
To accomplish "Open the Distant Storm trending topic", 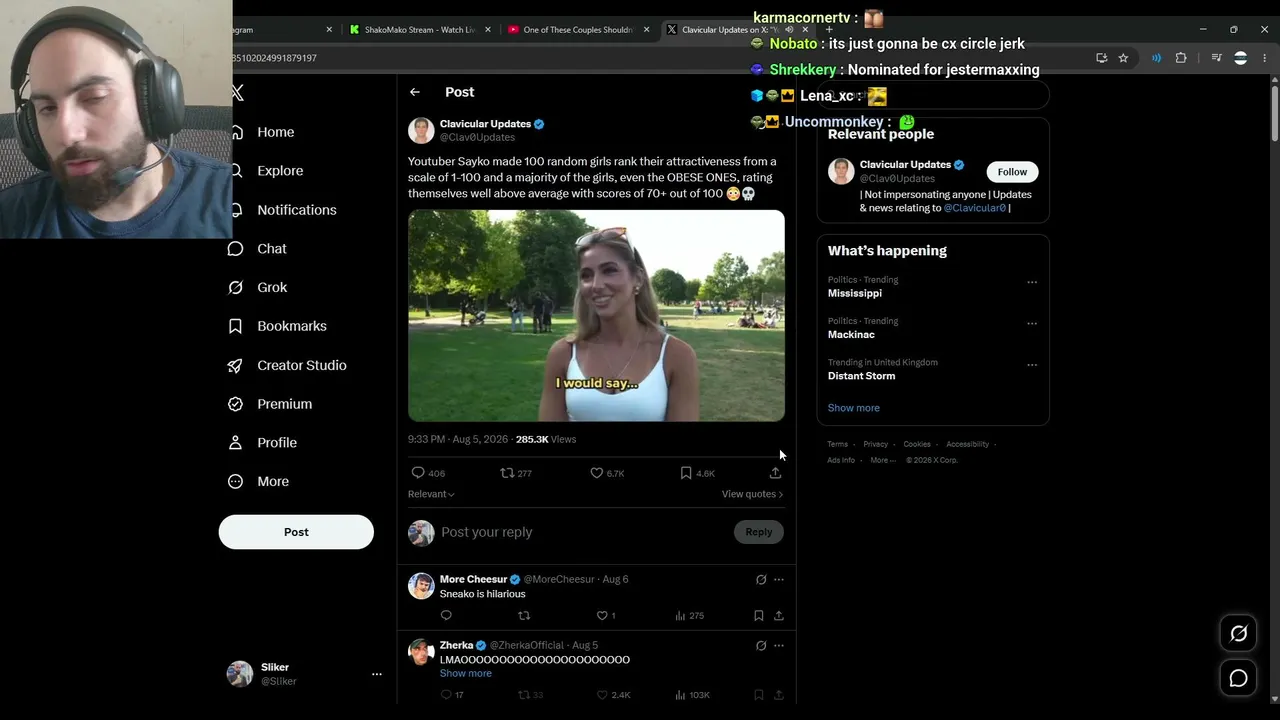I will (x=861, y=376).
